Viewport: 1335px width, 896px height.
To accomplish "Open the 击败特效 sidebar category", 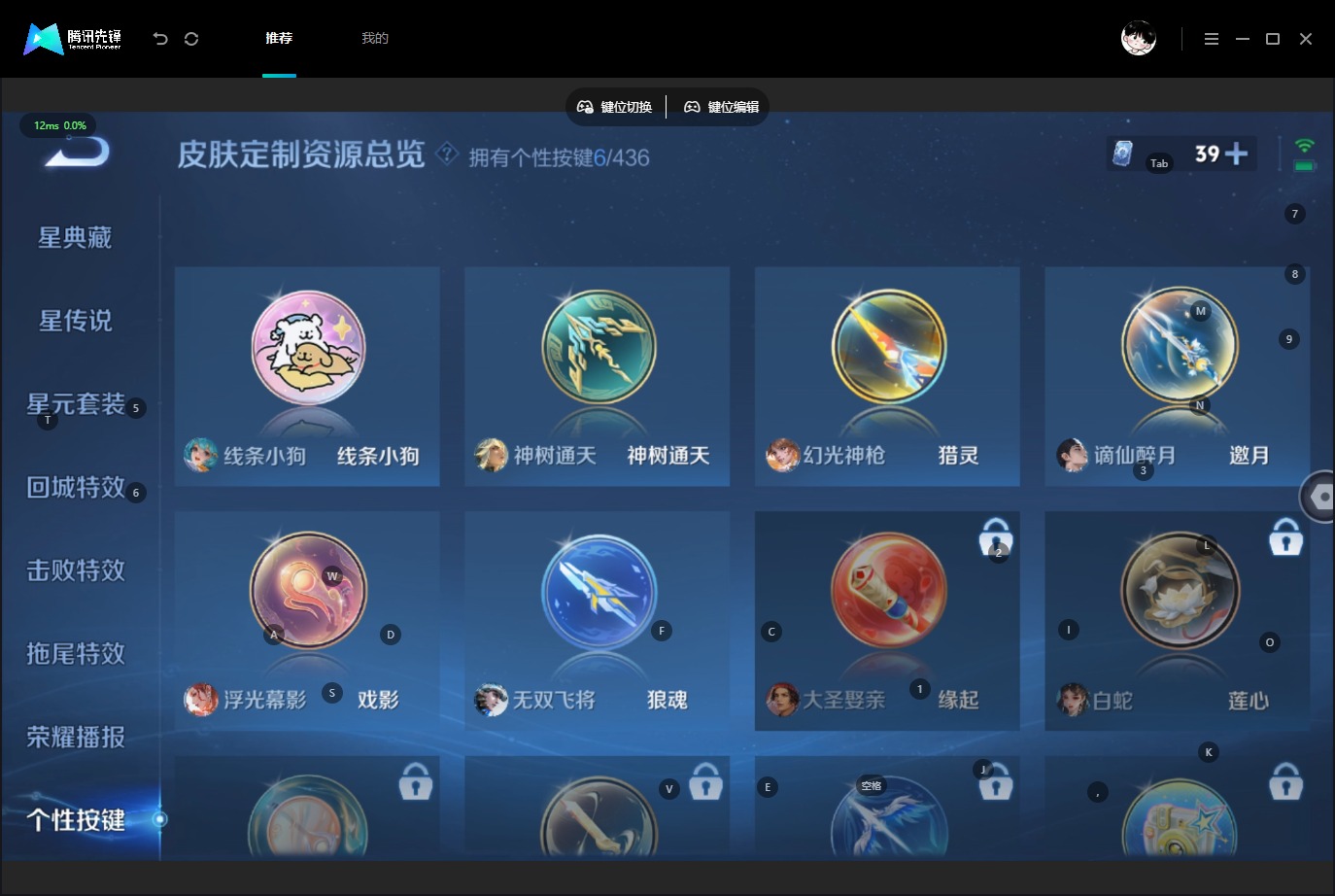I will [76, 570].
